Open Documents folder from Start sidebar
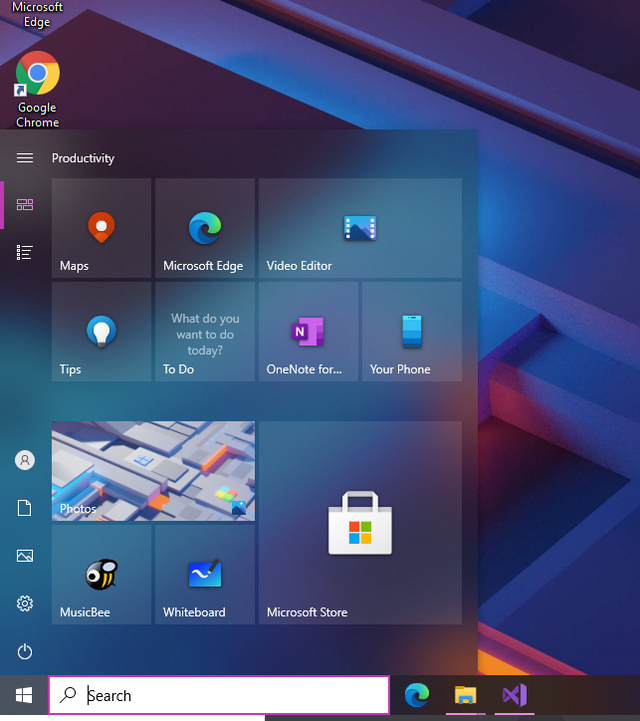The width and height of the screenshot is (640, 721). (x=25, y=508)
